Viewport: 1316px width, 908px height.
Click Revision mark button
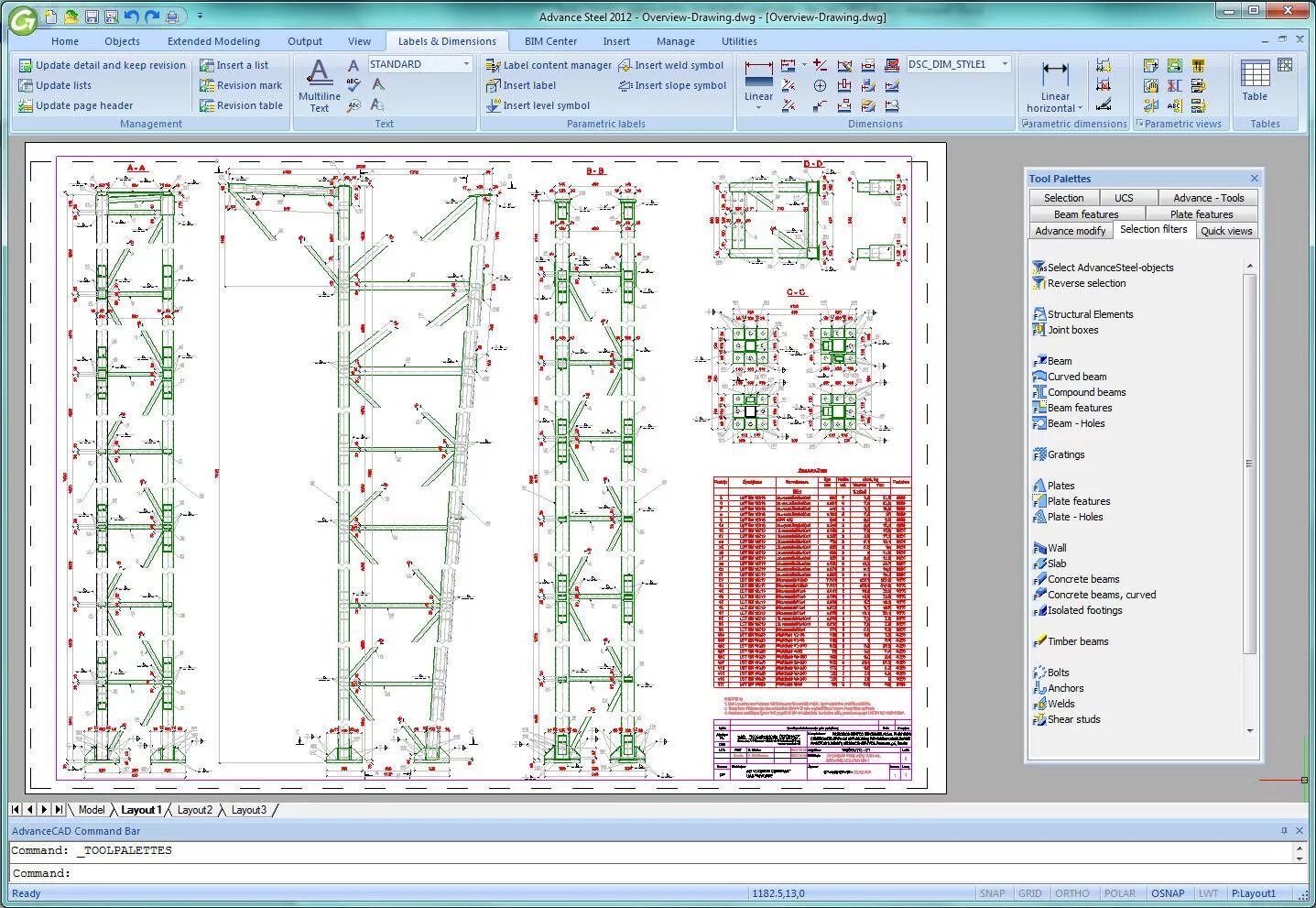coord(242,85)
